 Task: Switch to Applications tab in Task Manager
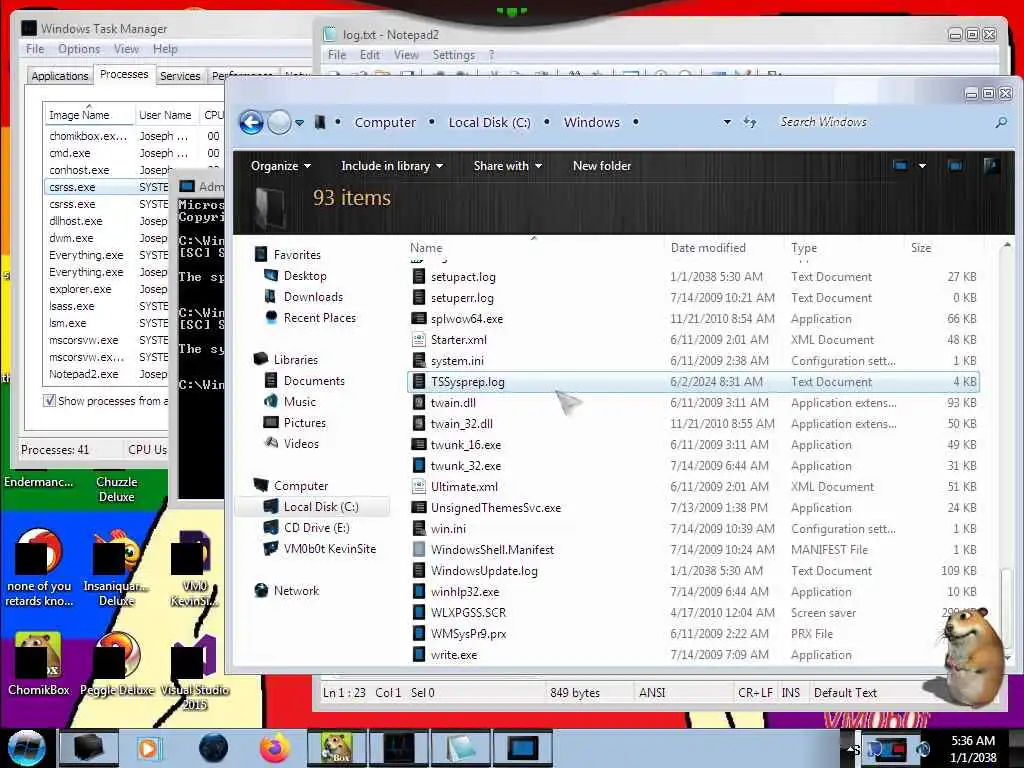tap(59, 76)
